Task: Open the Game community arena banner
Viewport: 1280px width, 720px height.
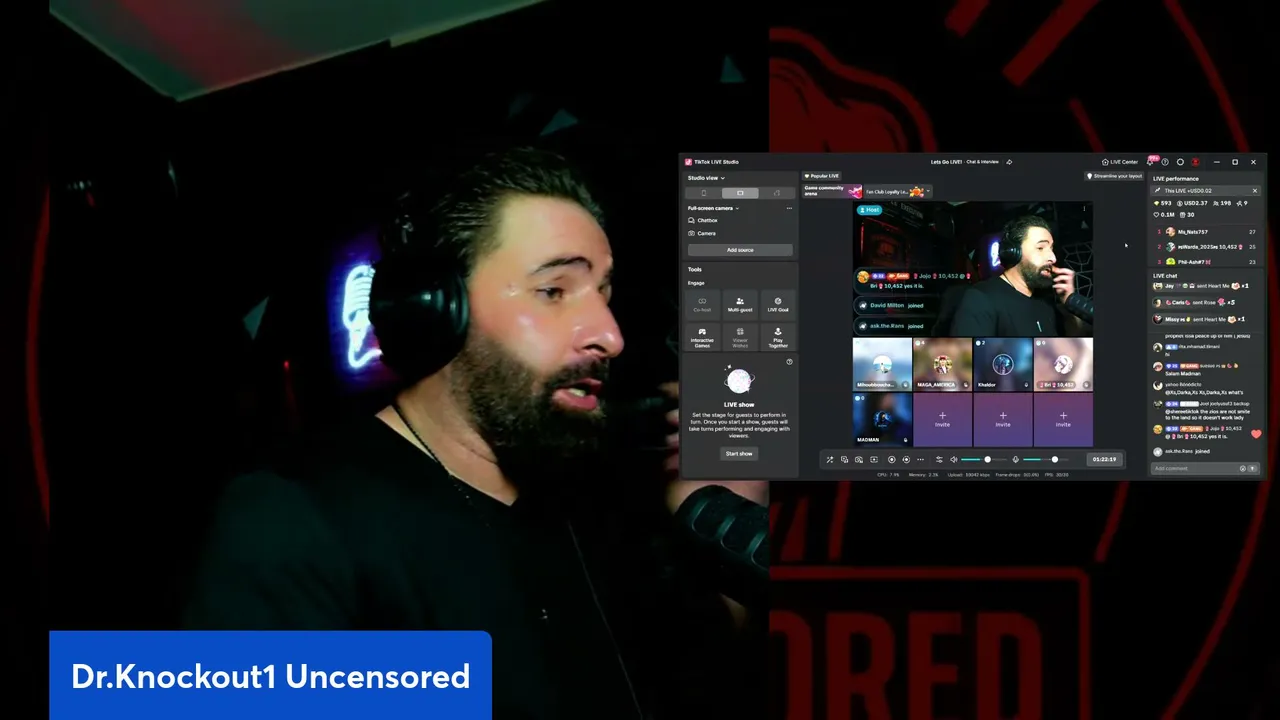Action: (x=832, y=191)
